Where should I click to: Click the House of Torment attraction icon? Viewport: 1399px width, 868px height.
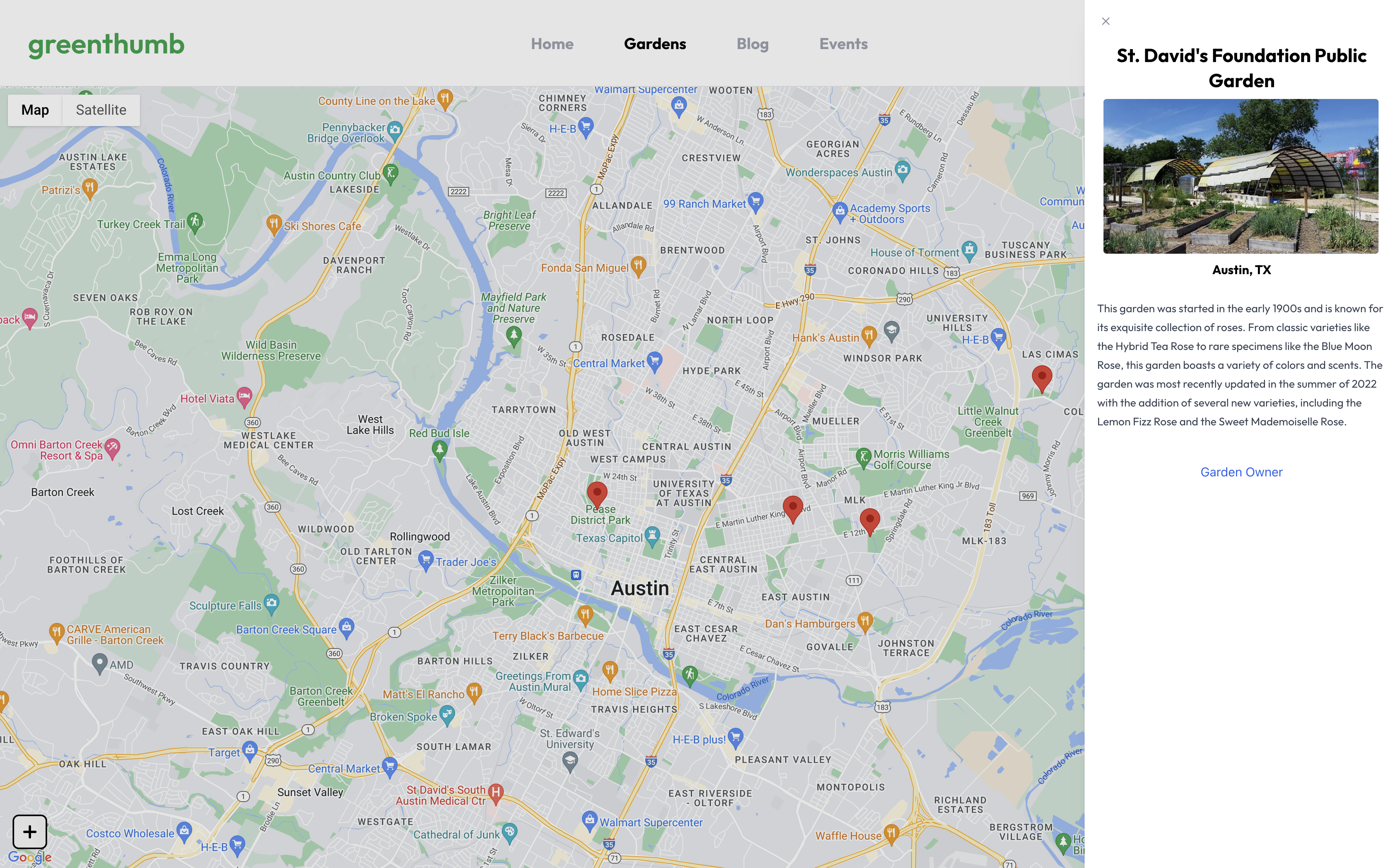tap(969, 251)
